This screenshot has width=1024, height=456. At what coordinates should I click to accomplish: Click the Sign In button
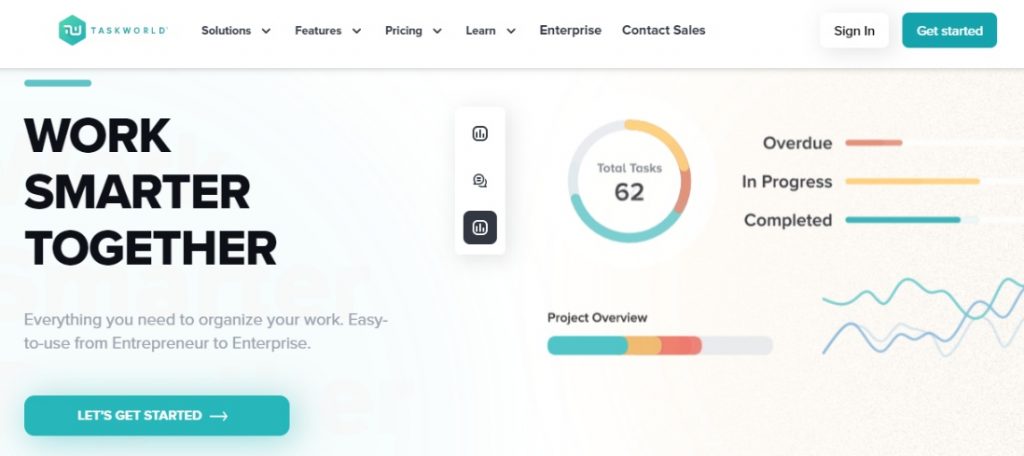(x=854, y=31)
